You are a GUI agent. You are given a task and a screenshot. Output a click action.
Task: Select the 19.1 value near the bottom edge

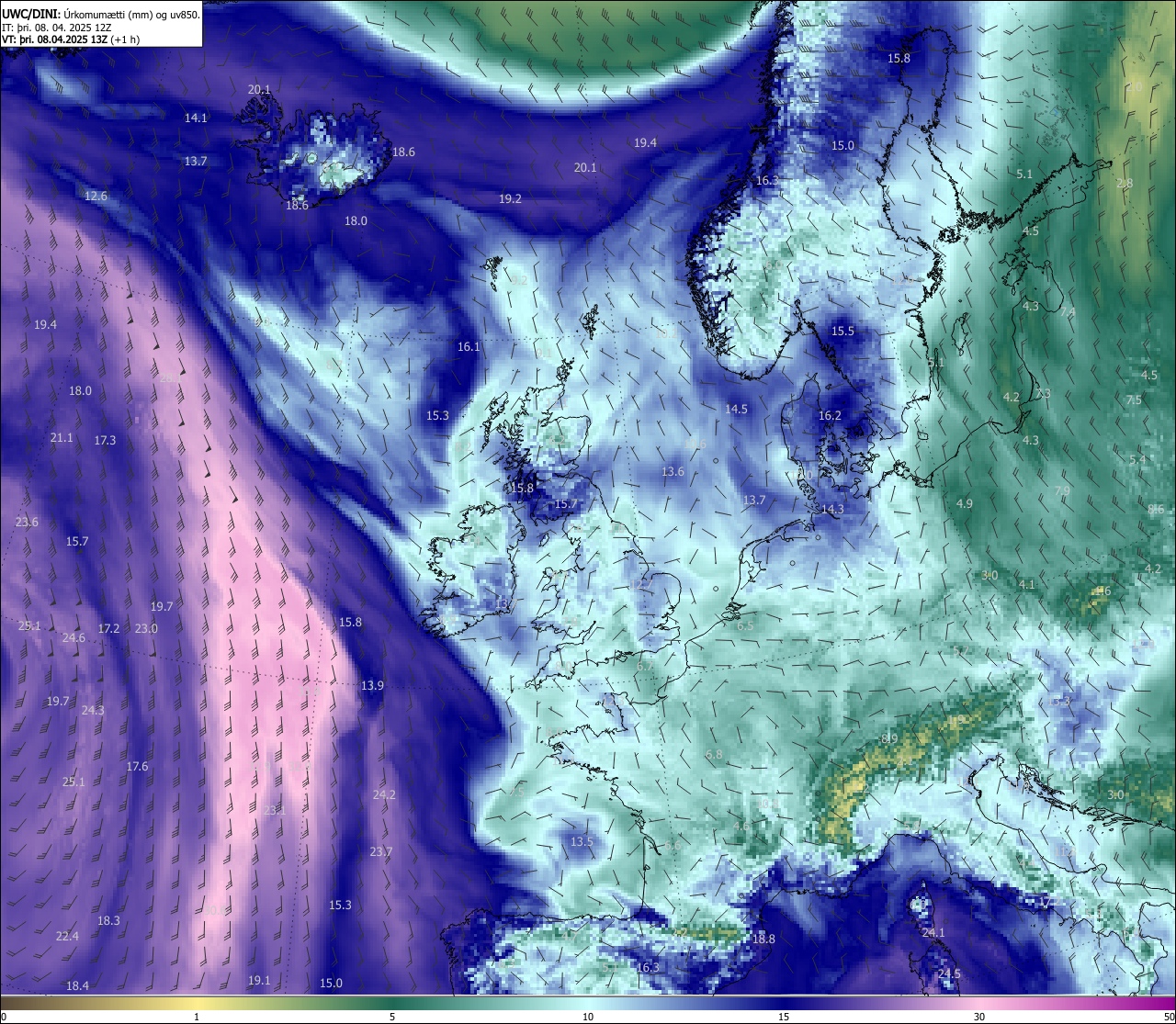tap(259, 980)
